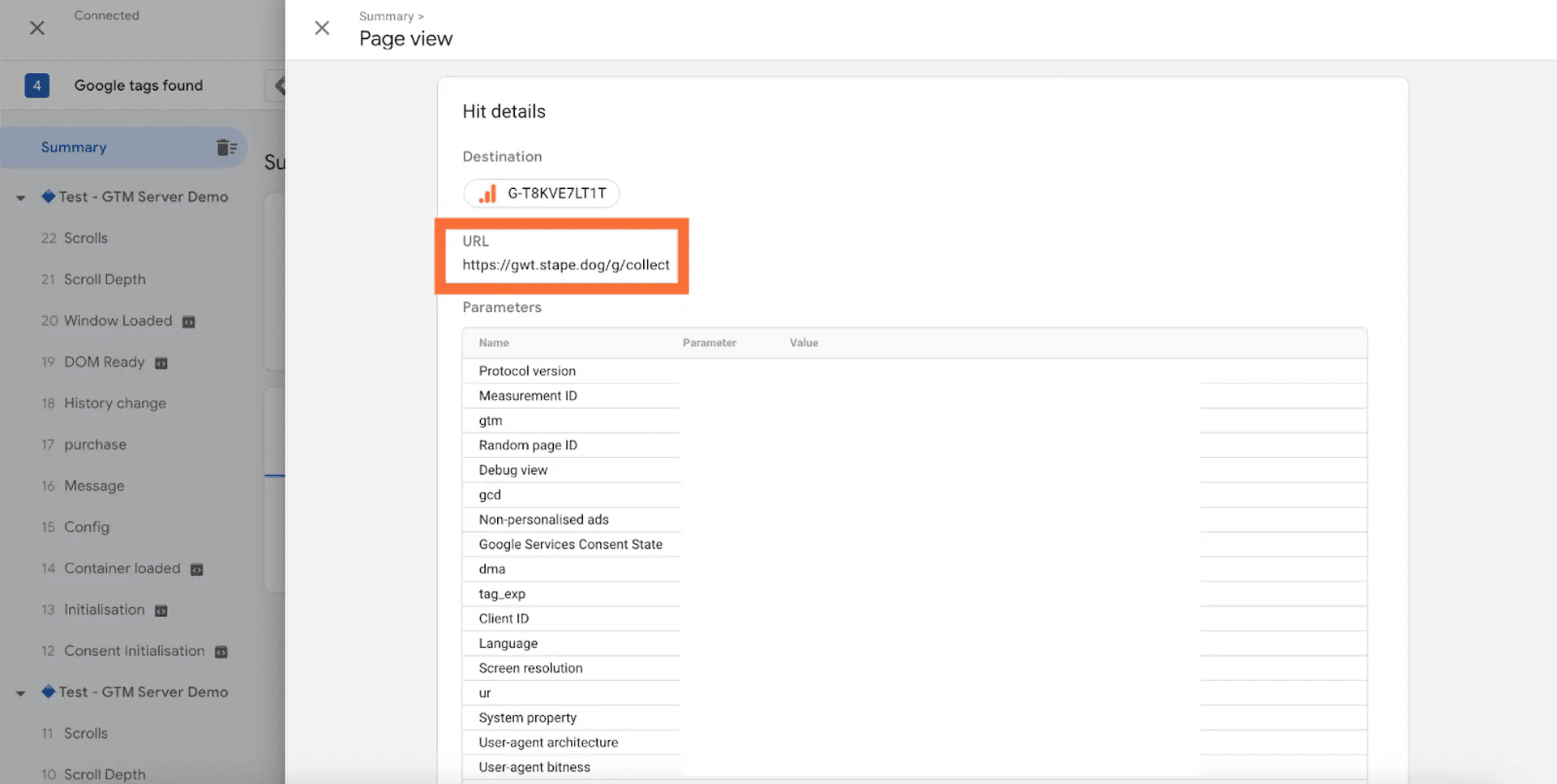The width and height of the screenshot is (1557, 784).
Task: Click the URL https://gwt.stape.dog/g/collect
Action: click(x=566, y=265)
